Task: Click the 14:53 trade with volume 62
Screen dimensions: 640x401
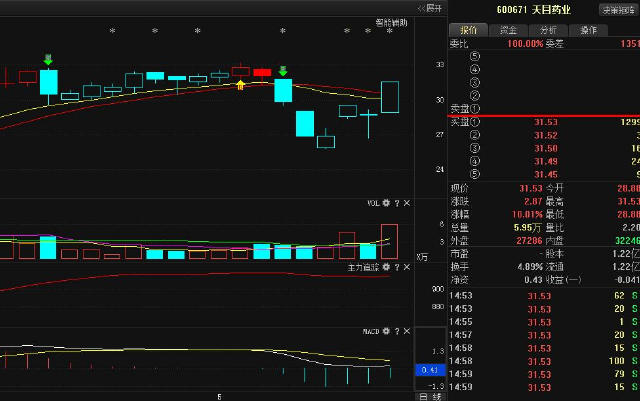Action: click(x=544, y=296)
